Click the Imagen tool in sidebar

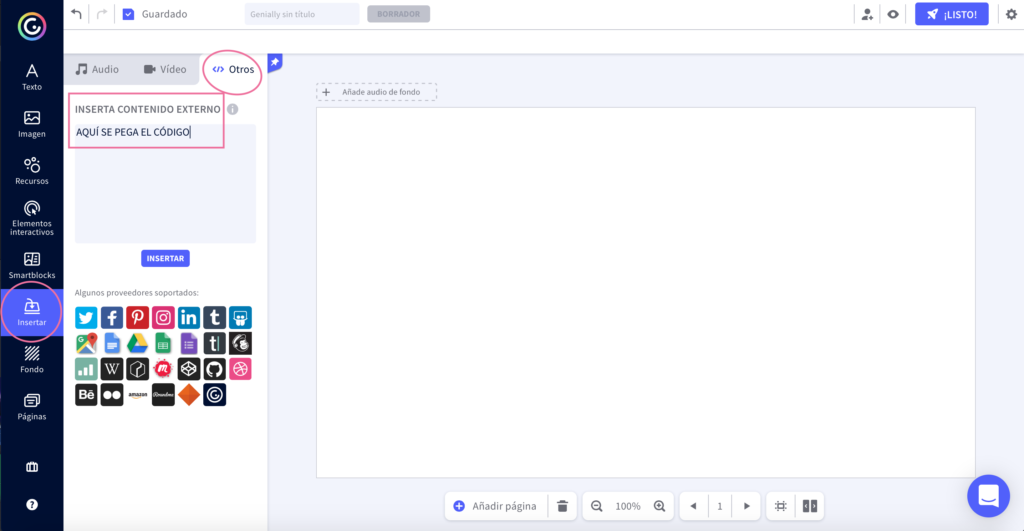32,124
